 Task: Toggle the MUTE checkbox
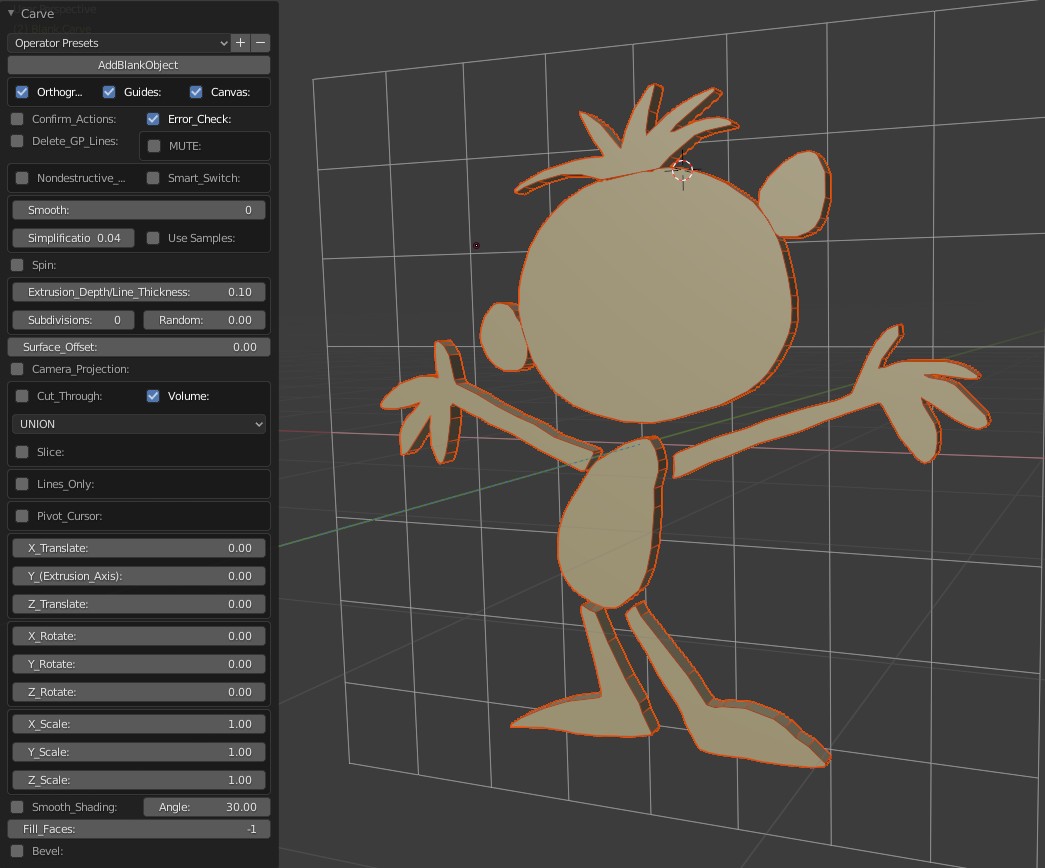(154, 146)
